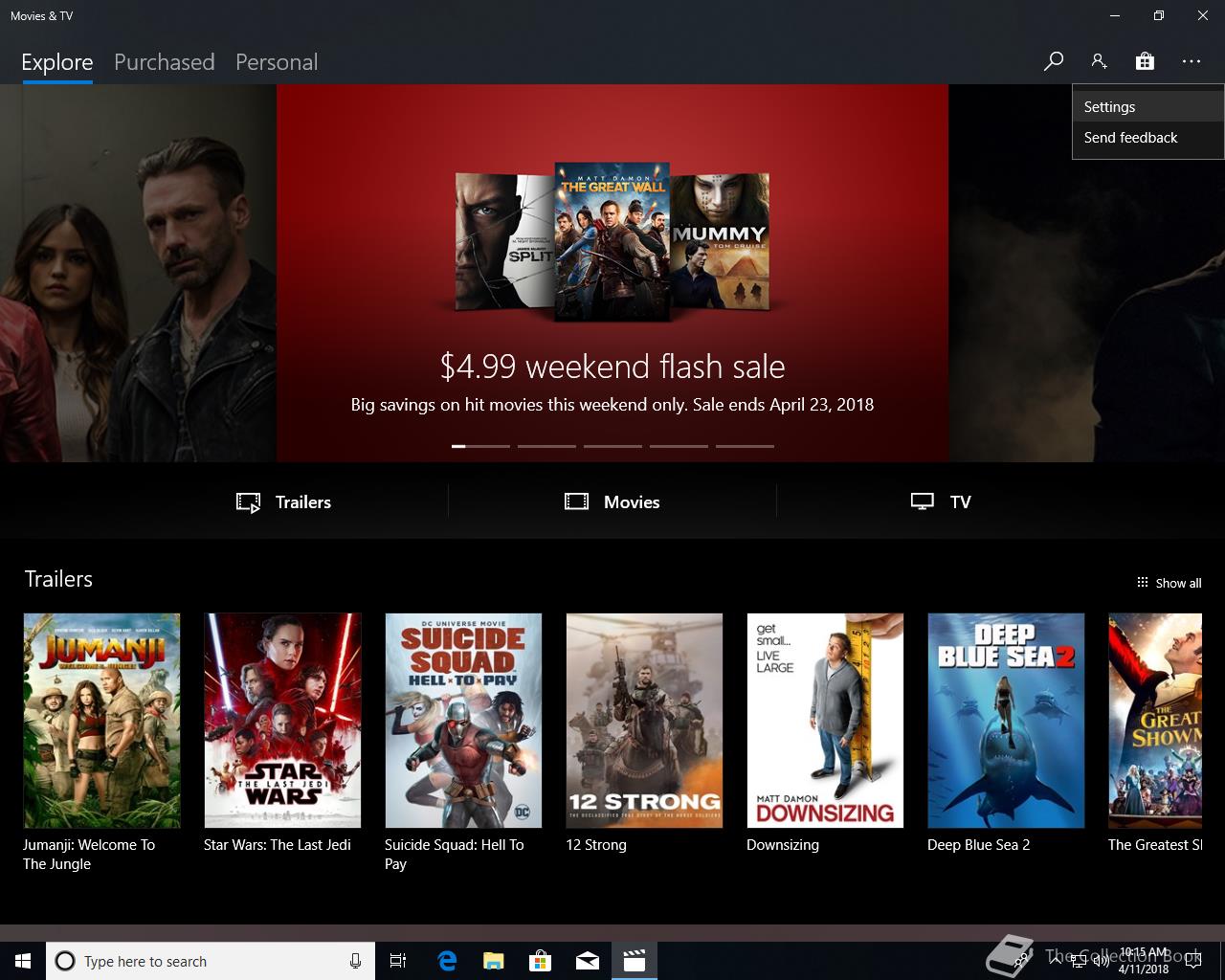Click the microphone icon in taskbar search
The width and height of the screenshot is (1225, 980).
click(x=355, y=961)
